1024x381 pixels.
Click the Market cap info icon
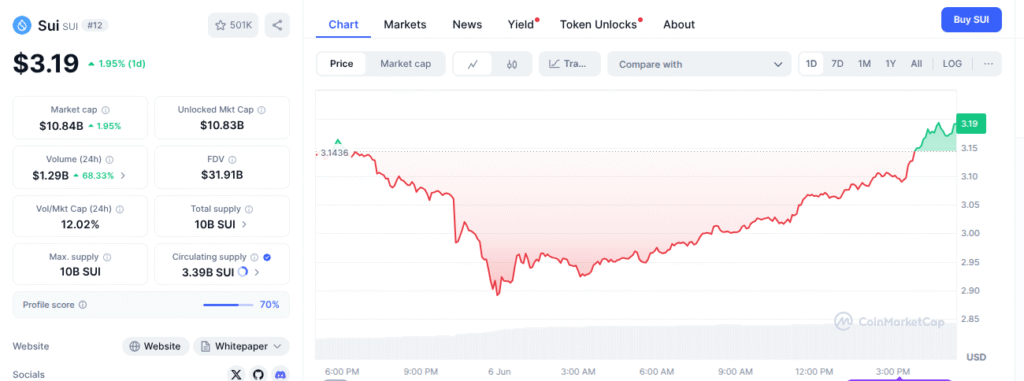coord(106,110)
